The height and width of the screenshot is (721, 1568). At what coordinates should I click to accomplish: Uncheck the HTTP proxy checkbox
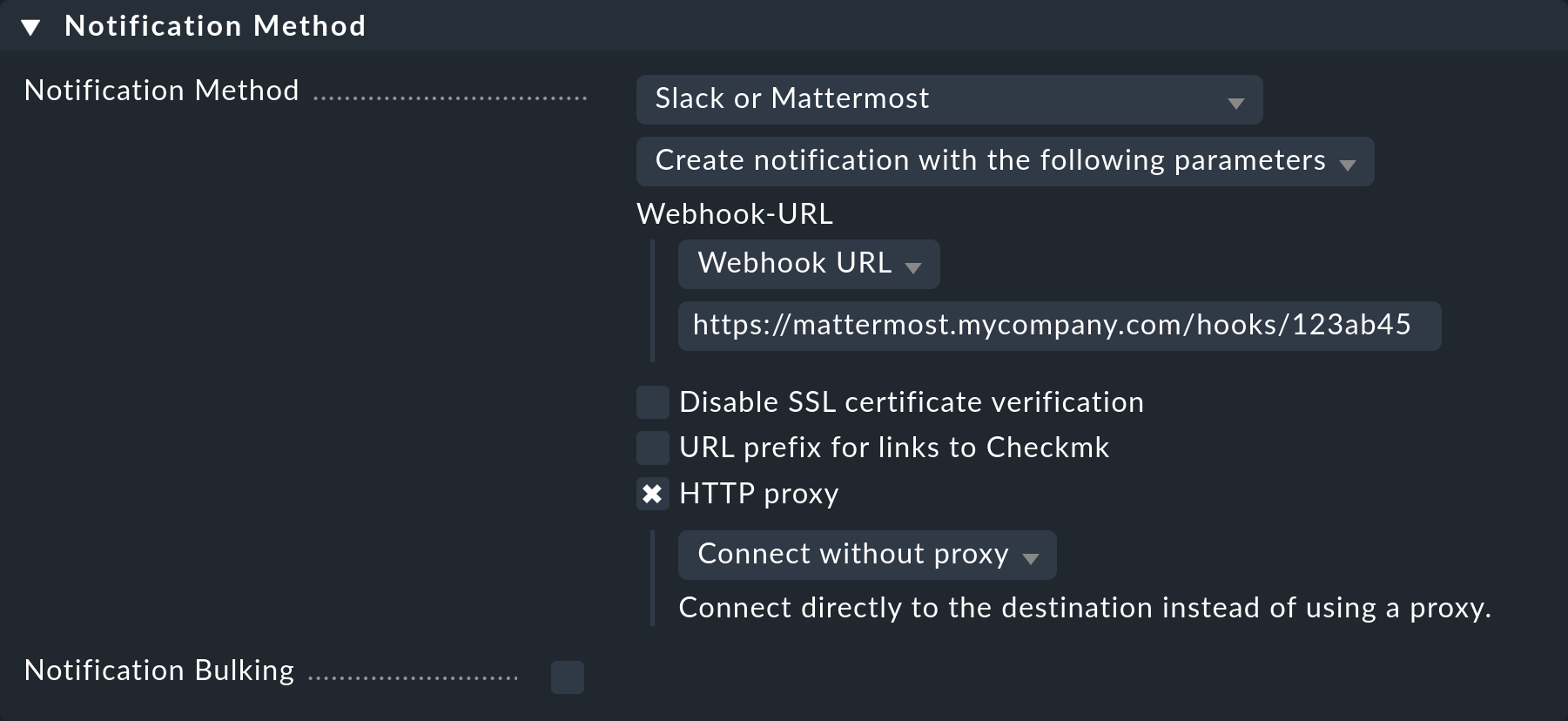click(653, 494)
